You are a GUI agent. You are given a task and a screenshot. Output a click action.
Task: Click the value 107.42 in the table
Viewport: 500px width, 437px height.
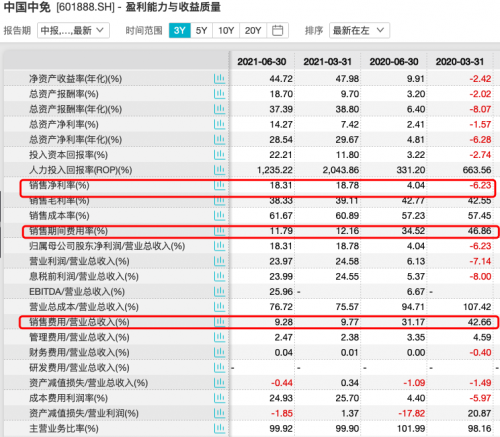click(x=477, y=307)
